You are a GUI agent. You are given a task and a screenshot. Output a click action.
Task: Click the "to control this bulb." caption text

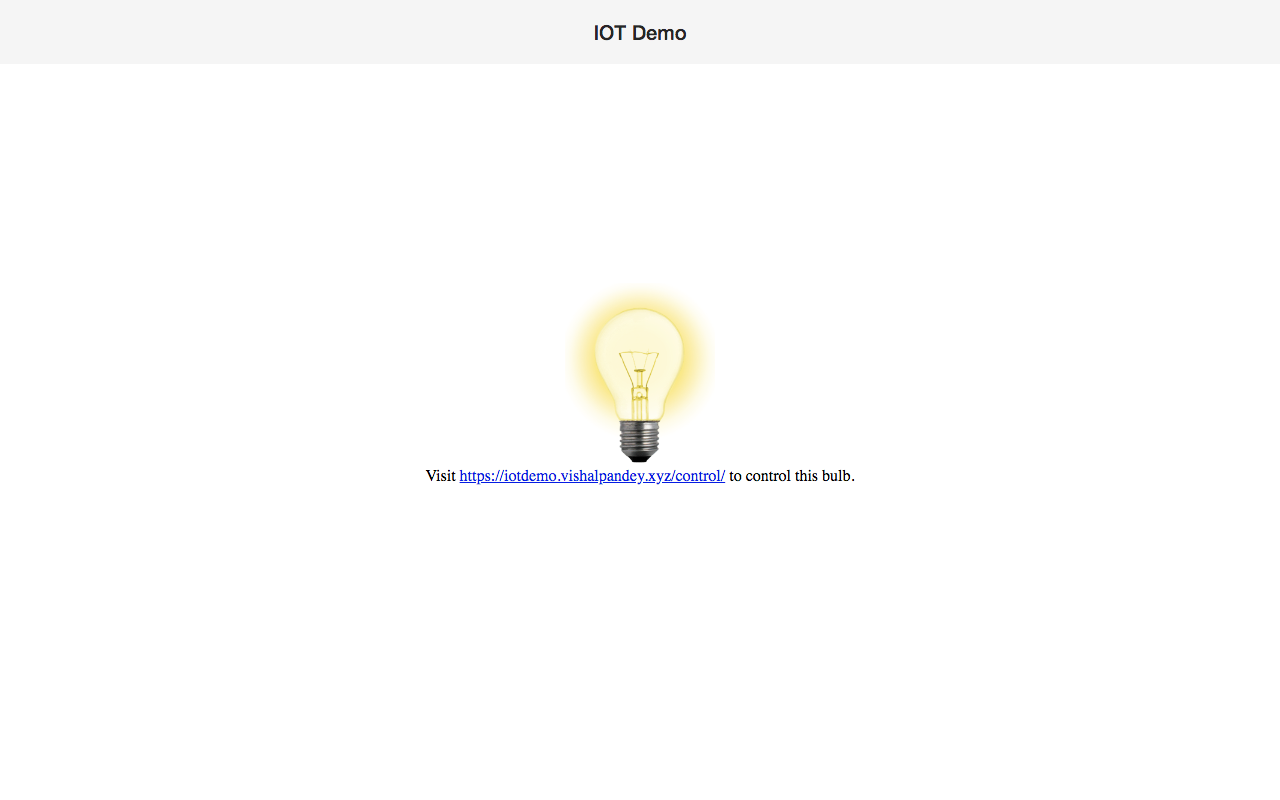click(792, 476)
